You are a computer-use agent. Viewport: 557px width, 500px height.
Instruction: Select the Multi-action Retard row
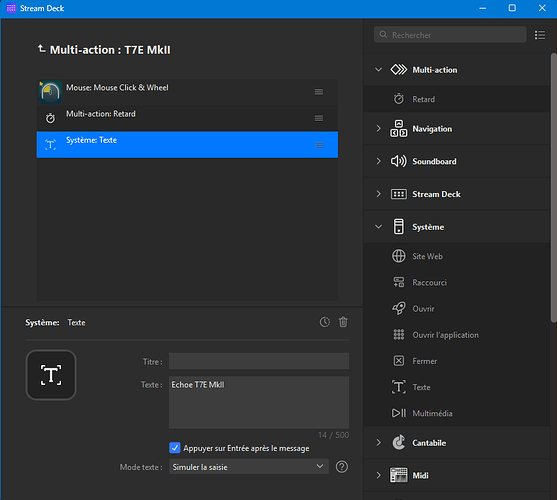click(187, 118)
